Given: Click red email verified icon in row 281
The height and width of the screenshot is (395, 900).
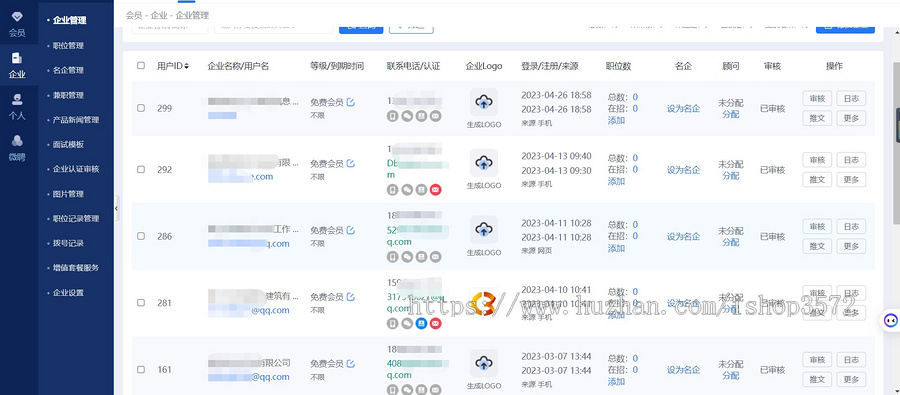Looking at the screenshot, I should pos(436,323).
